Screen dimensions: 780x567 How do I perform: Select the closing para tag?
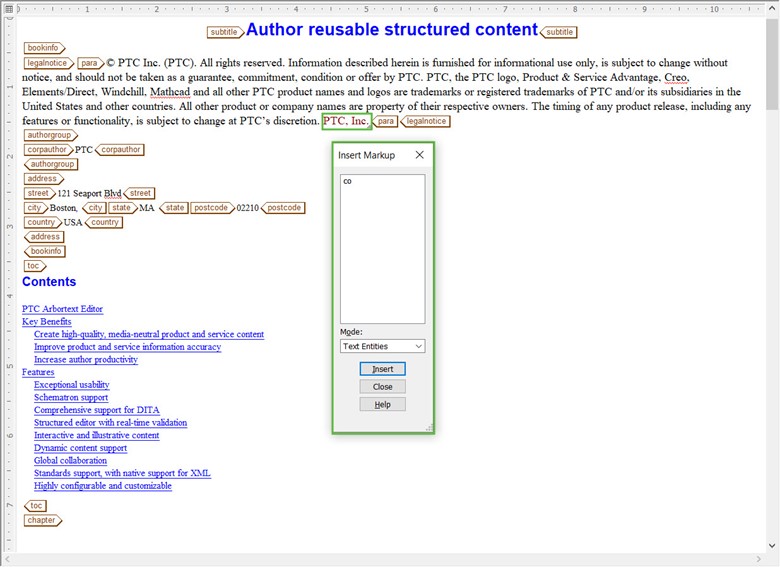385,121
